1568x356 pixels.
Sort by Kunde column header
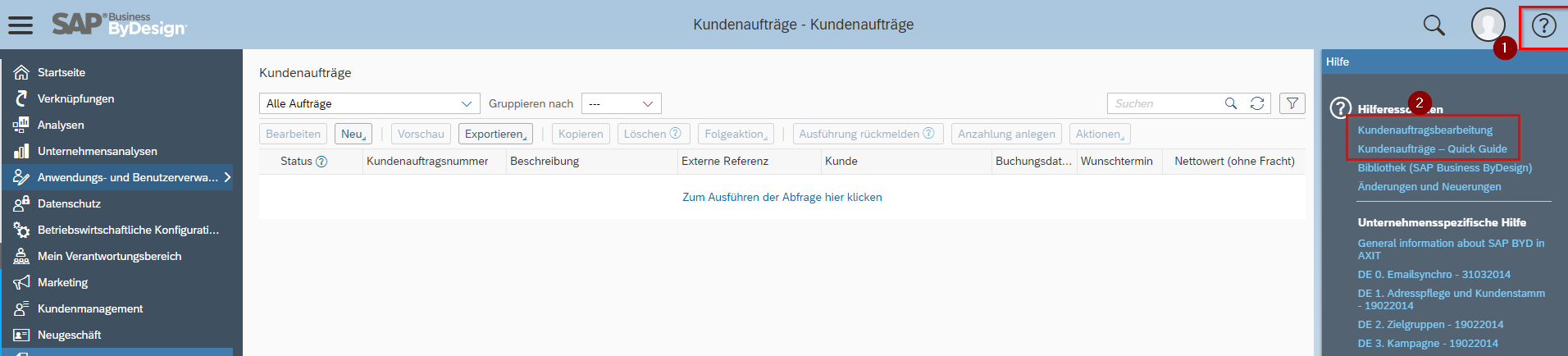(x=841, y=161)
